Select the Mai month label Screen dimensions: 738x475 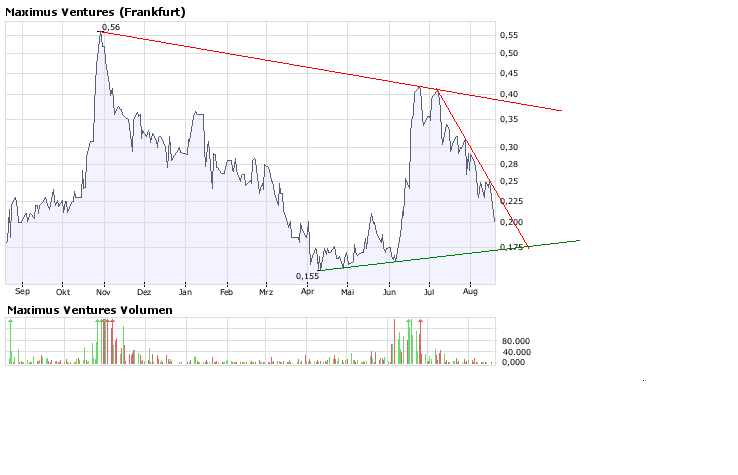coord(347,292)
